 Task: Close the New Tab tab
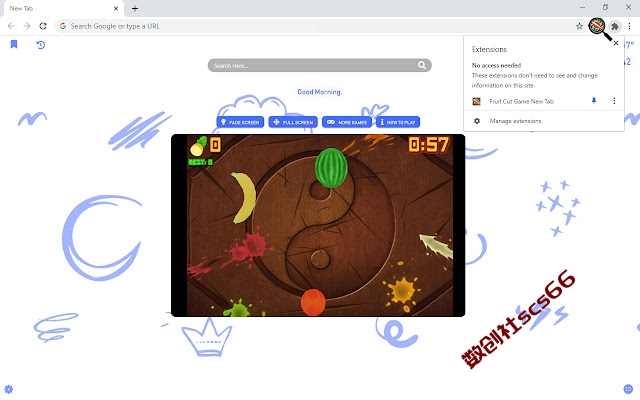click(116, 8)
